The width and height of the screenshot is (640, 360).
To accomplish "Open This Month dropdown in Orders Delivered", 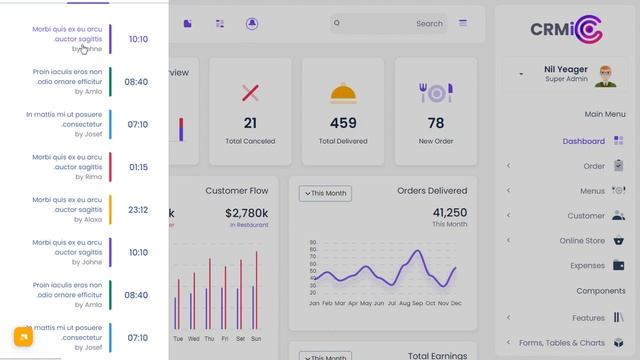I will tap(325, 193).
